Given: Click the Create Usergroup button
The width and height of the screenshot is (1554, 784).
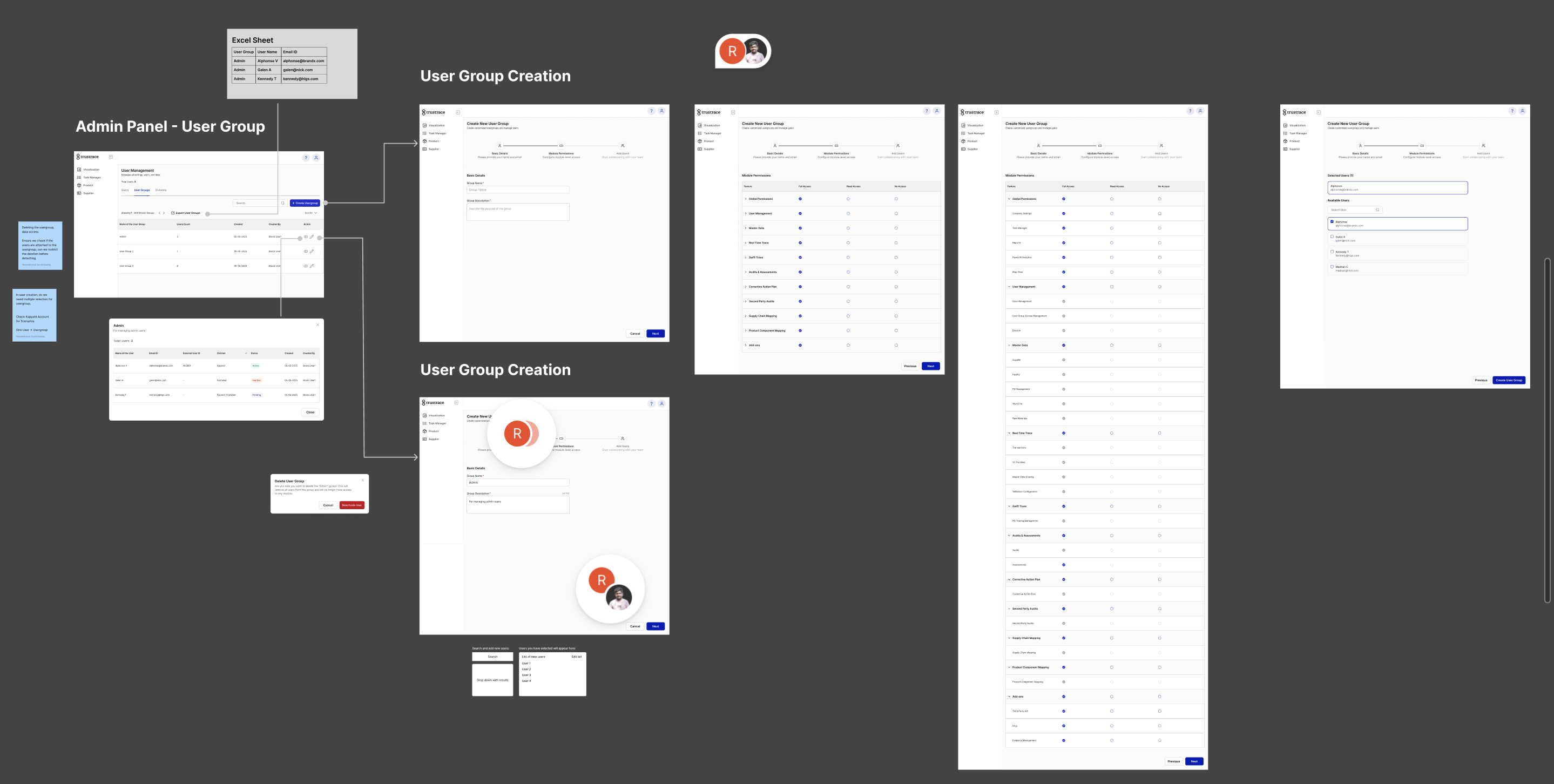Looking at the screenshot, I should point(305,203).
